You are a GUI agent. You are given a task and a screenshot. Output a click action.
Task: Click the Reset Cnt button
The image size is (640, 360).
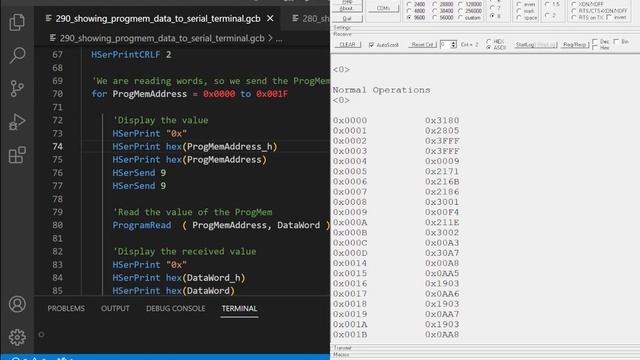point(422,44)
